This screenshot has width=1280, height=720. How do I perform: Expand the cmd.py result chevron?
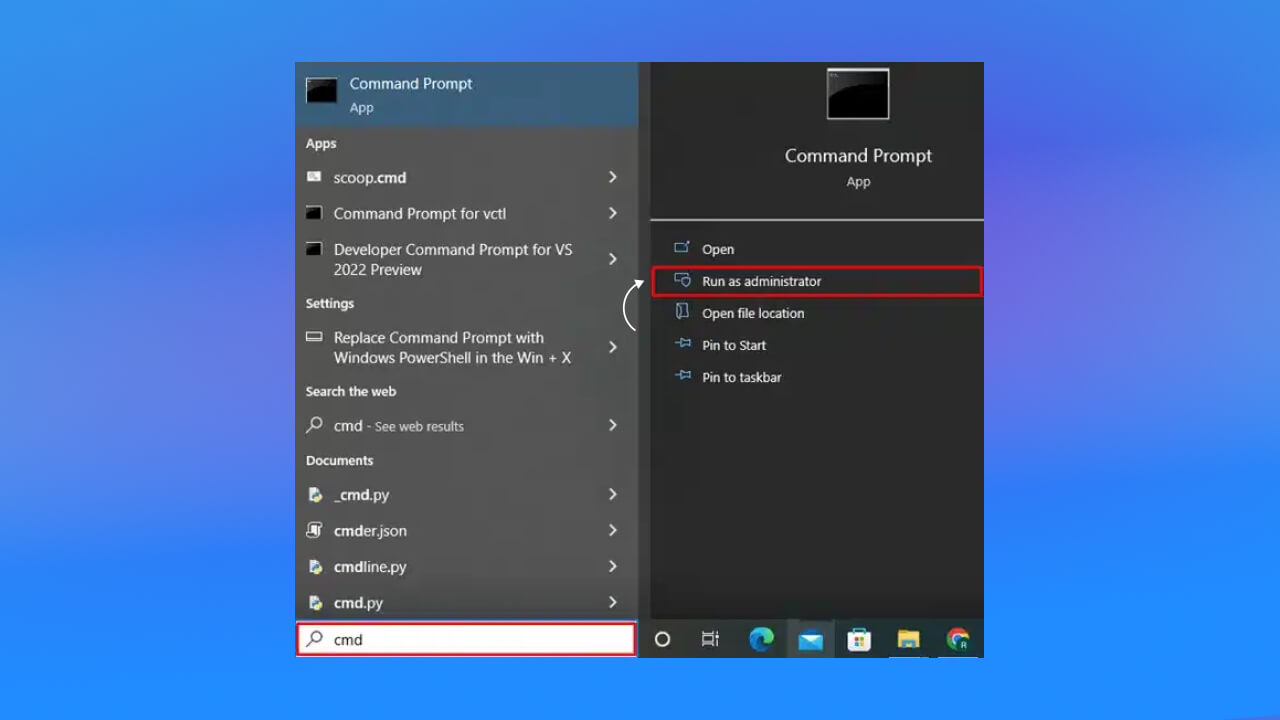[613, 602]
